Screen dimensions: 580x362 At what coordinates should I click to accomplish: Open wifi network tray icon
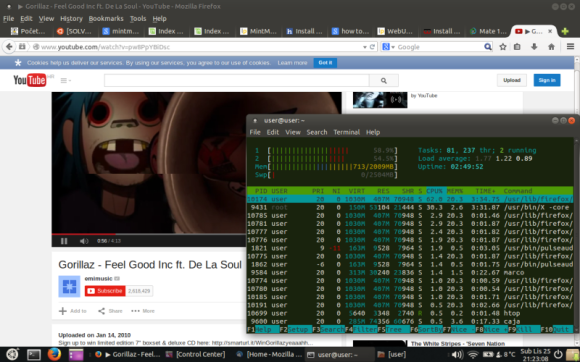(473, 355)
